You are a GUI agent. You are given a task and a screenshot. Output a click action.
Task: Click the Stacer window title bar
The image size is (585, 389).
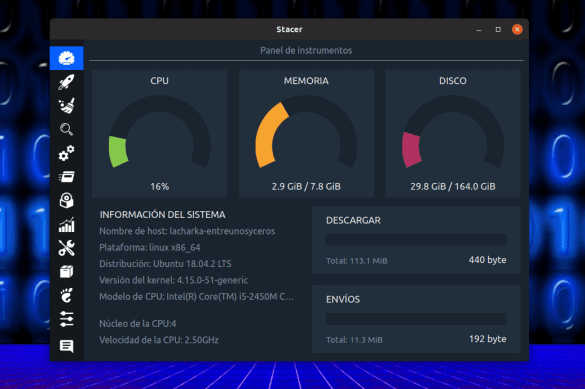(289, 29)
